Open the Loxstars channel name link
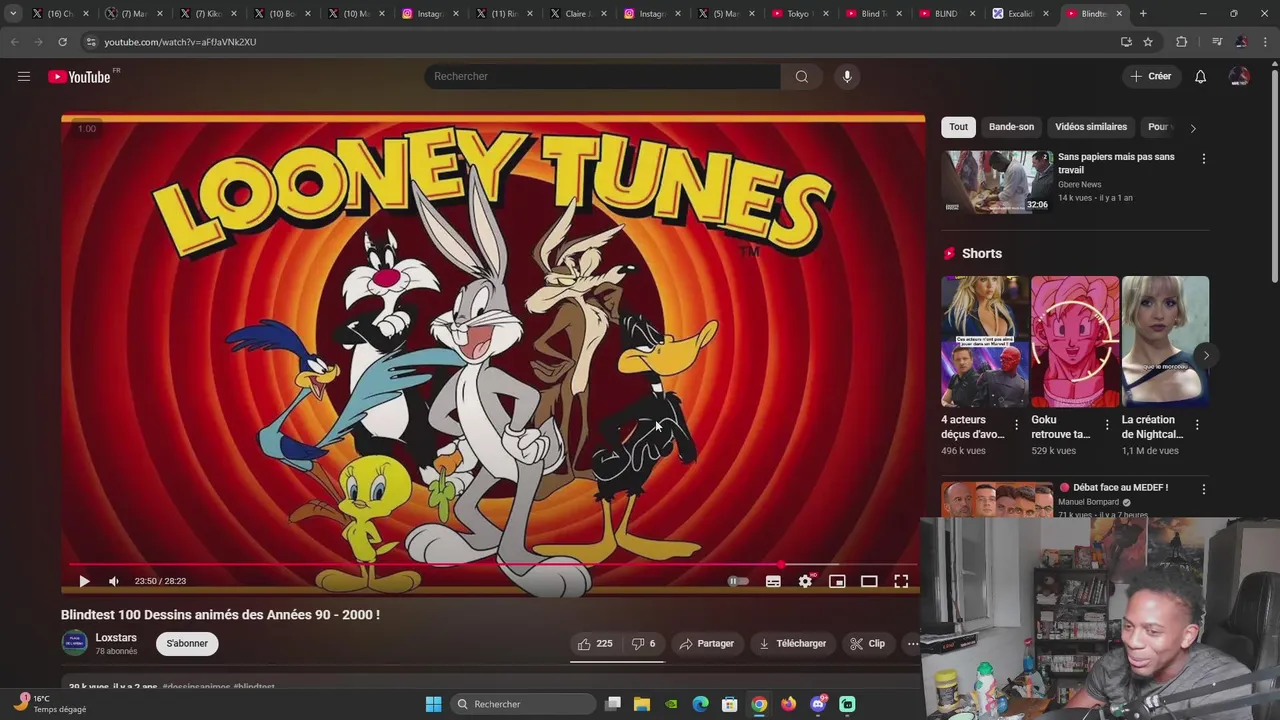Image resolution: width=1280 pixels, height=720 pixels. click(116, 638)
